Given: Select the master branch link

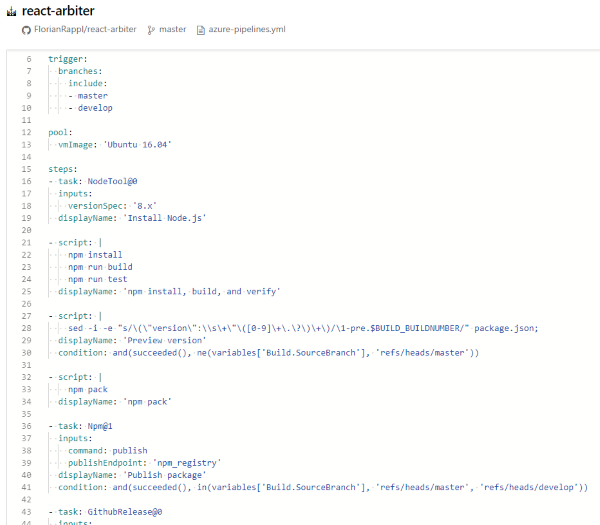Looking at the screenshot, I should pyautogui.click(x=173, y=29).
